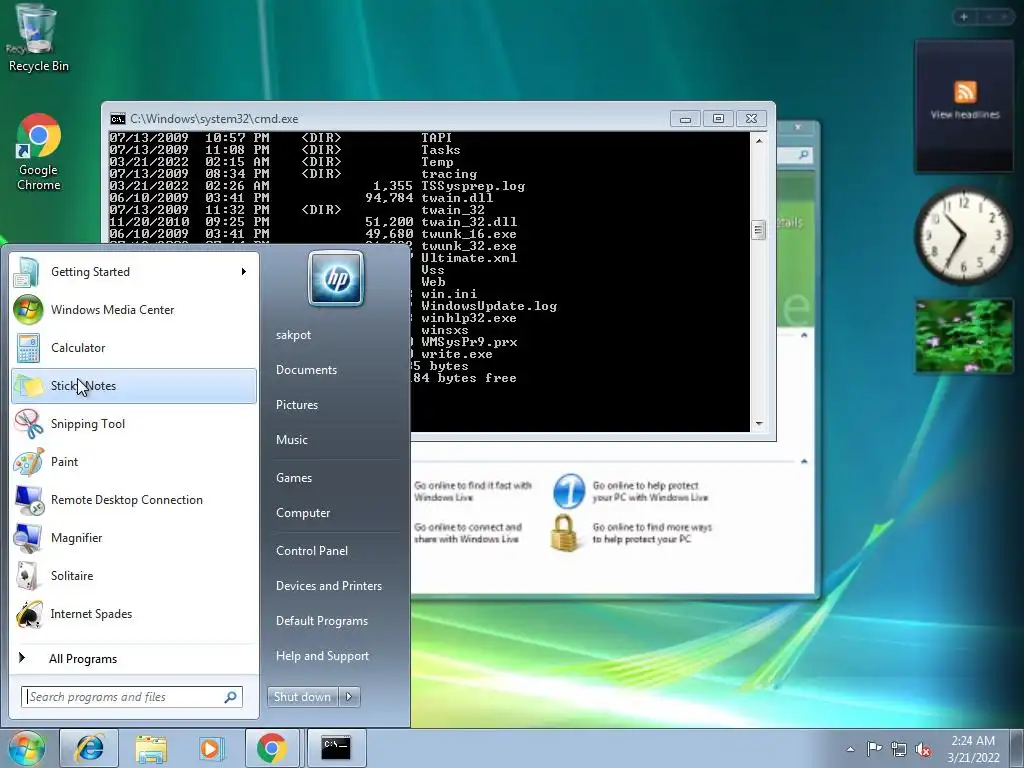
Task: Click the cmd window scrollbar thumb
Action: point(758,230)
